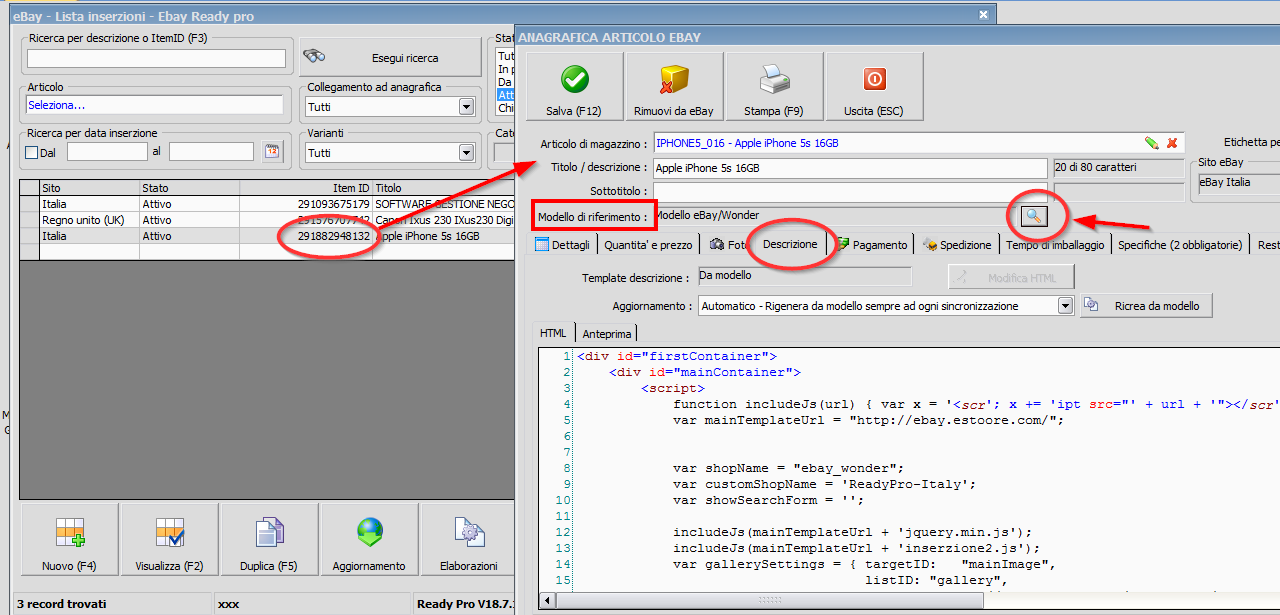Open the Descrizione tab

[789, 244]
